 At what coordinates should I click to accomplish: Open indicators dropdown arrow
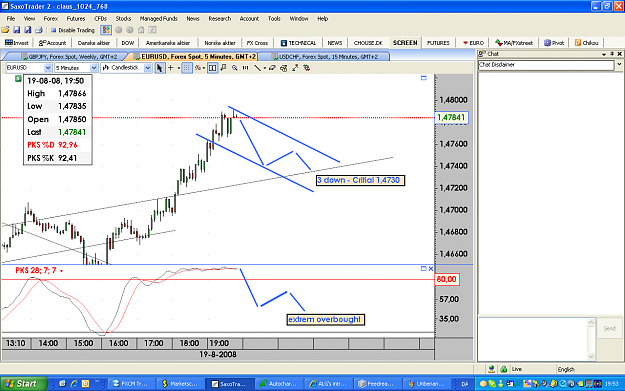204,68
